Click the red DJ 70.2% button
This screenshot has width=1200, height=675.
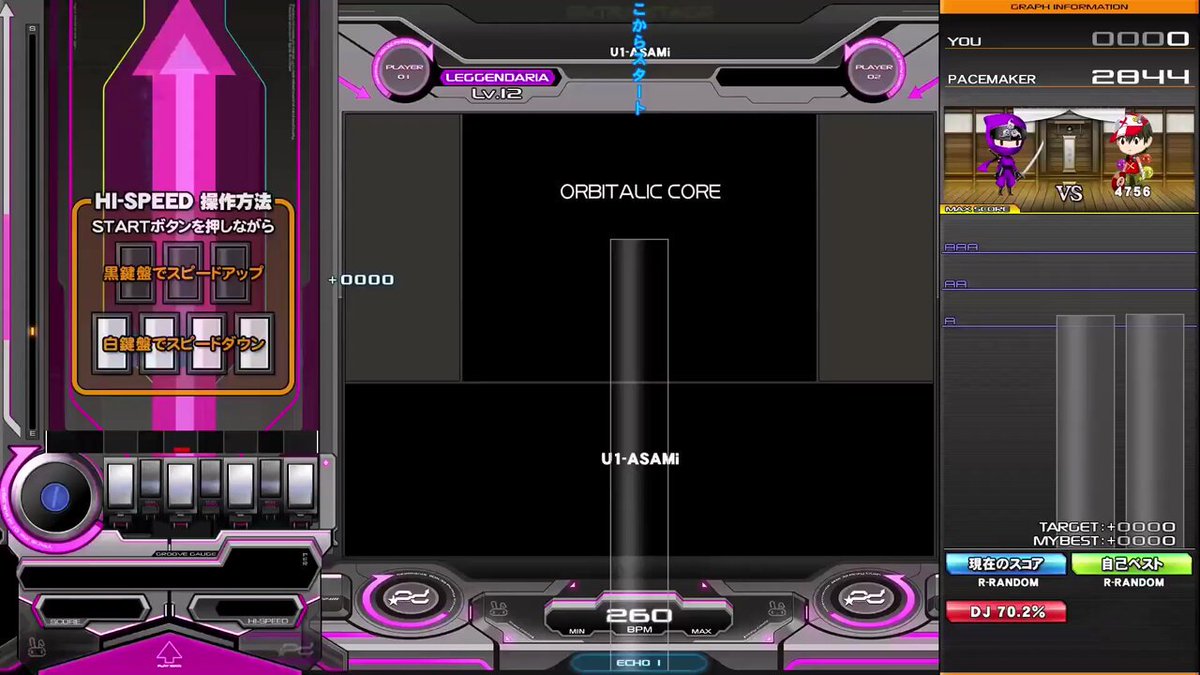(1006, 611)
